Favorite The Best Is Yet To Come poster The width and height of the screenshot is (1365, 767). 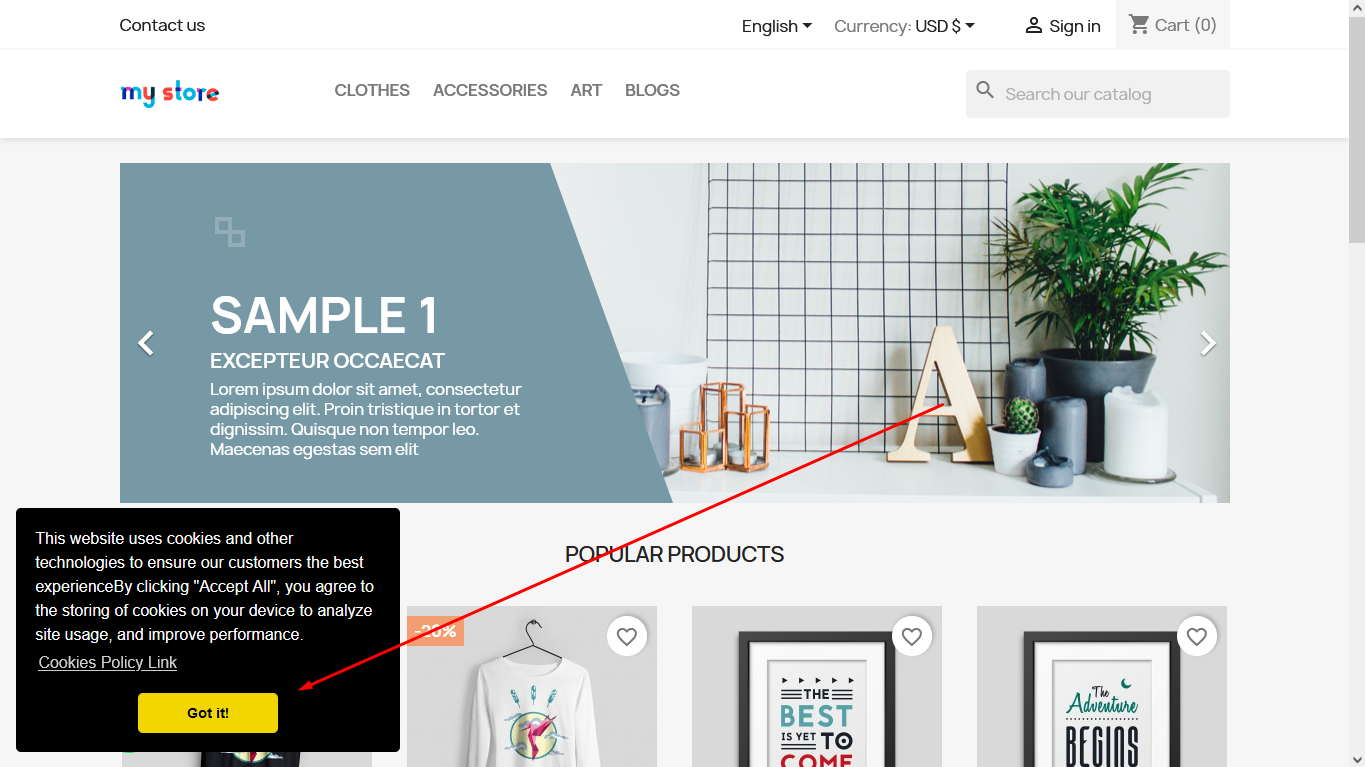[912, 636]
